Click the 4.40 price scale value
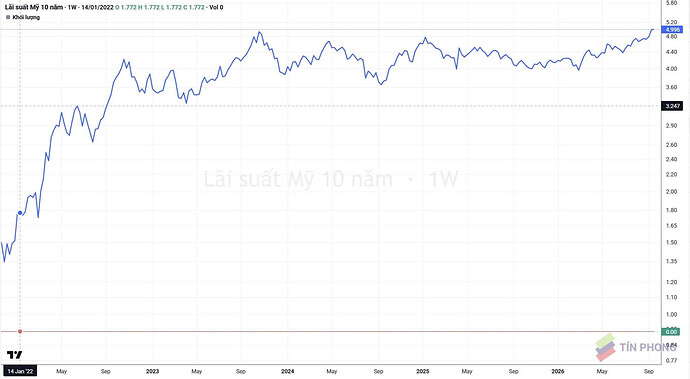 pyautogui.click(x=672, y=52)
